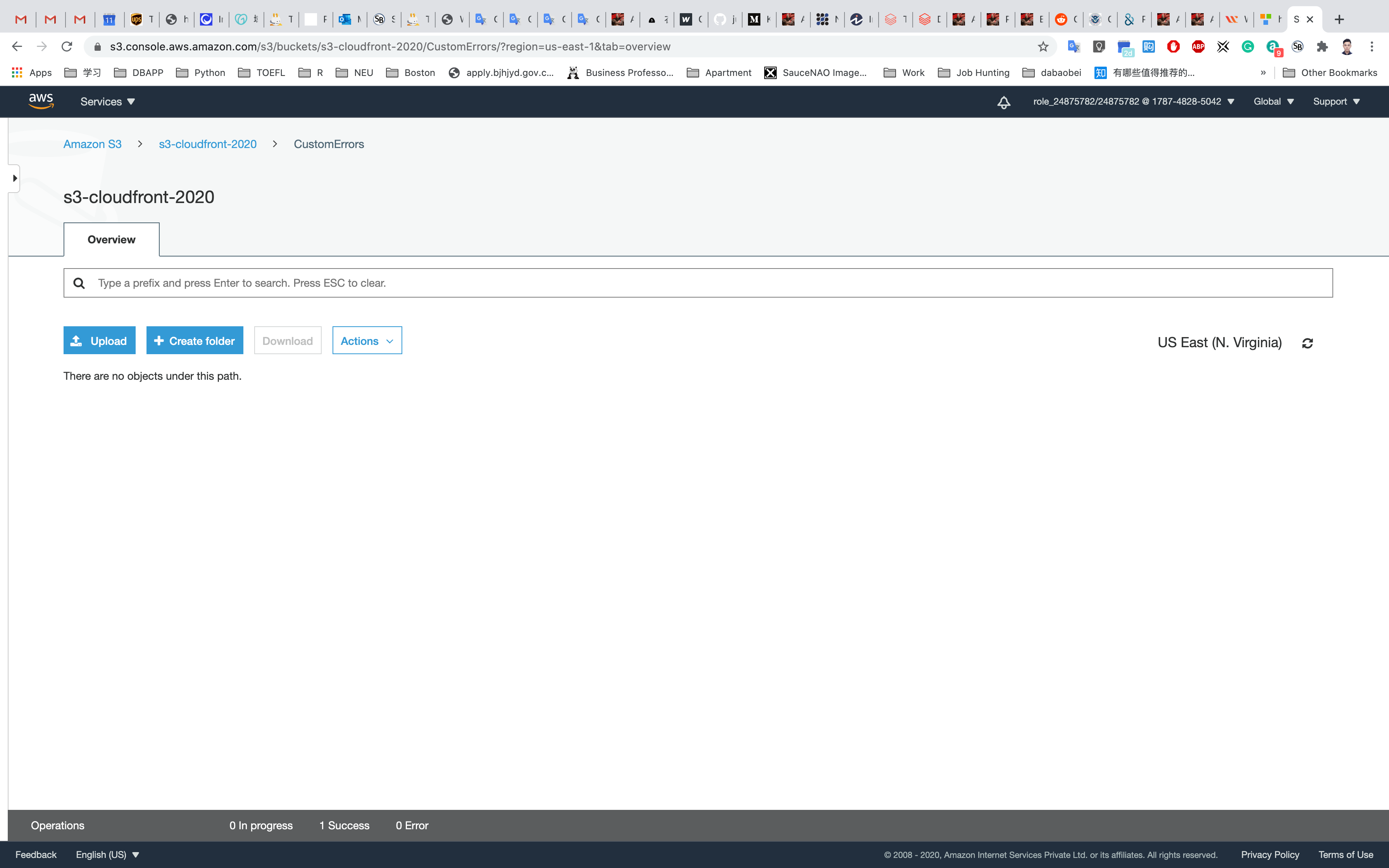This screenshot has width=1389, height=868.
Task: Click the AdBlock Plus extension icon
Action: tap(1198, 46)
